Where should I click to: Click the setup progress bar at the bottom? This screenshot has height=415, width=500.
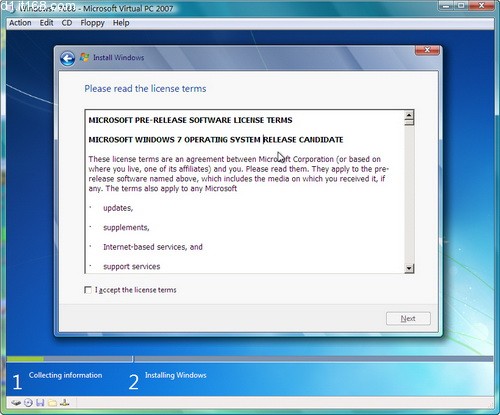pyautogui.click(x=250, y=359)
